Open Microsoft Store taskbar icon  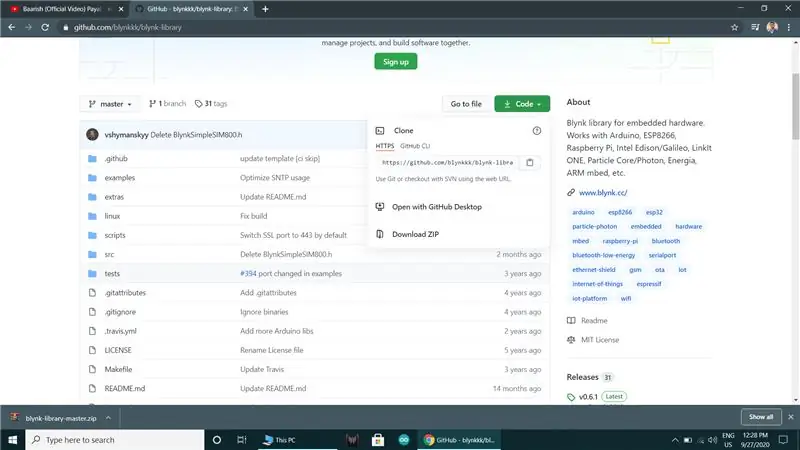click(378, 440)
